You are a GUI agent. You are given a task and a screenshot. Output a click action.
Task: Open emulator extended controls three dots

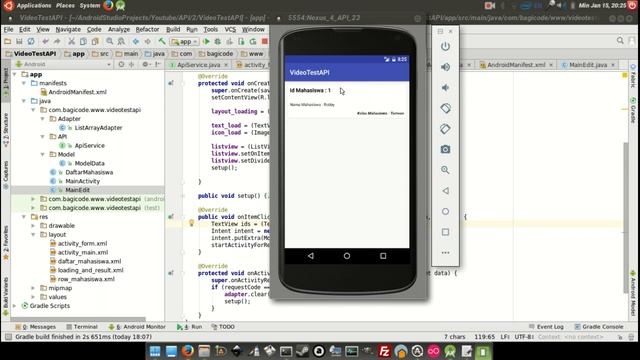(x=445, y=253)
